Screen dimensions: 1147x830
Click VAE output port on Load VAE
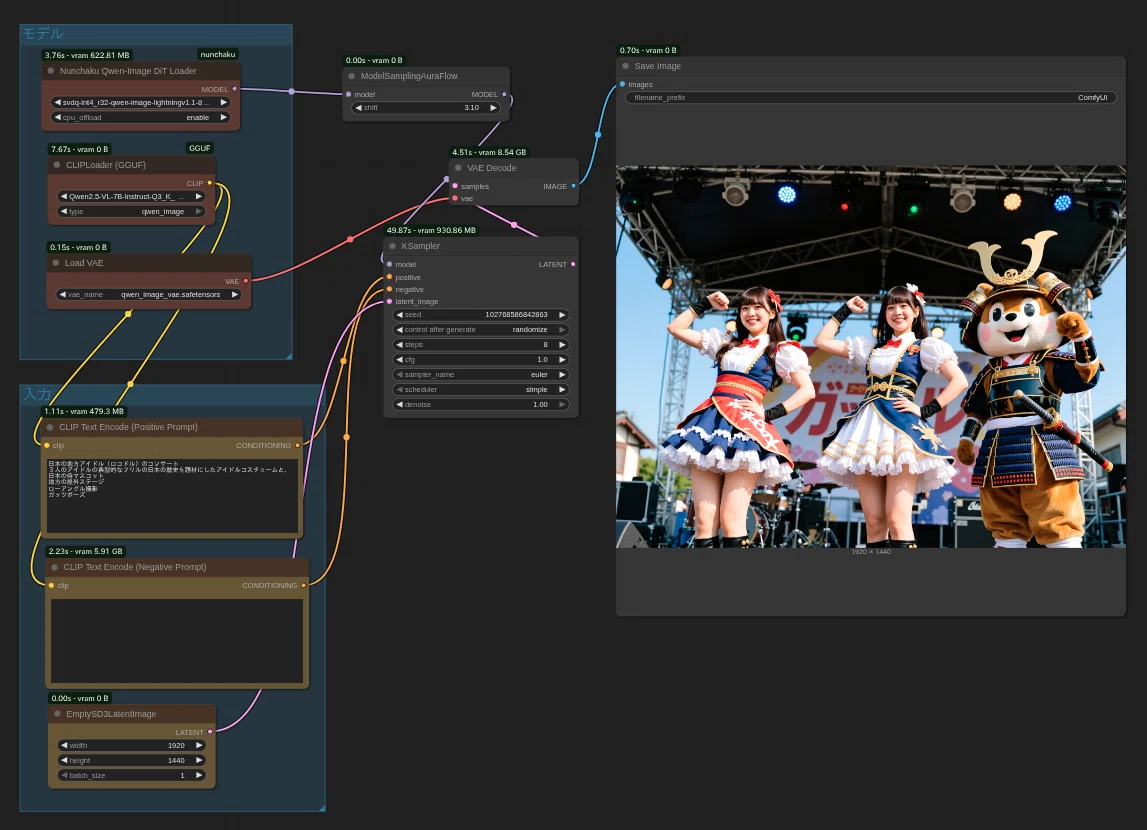click(x=246, y=281)
